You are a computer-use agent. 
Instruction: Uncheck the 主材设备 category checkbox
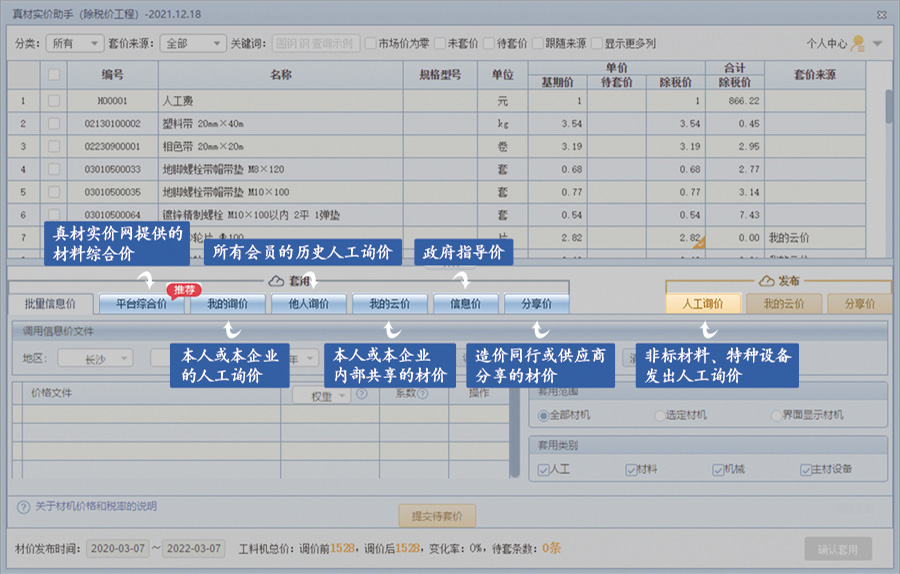point(806,469)
